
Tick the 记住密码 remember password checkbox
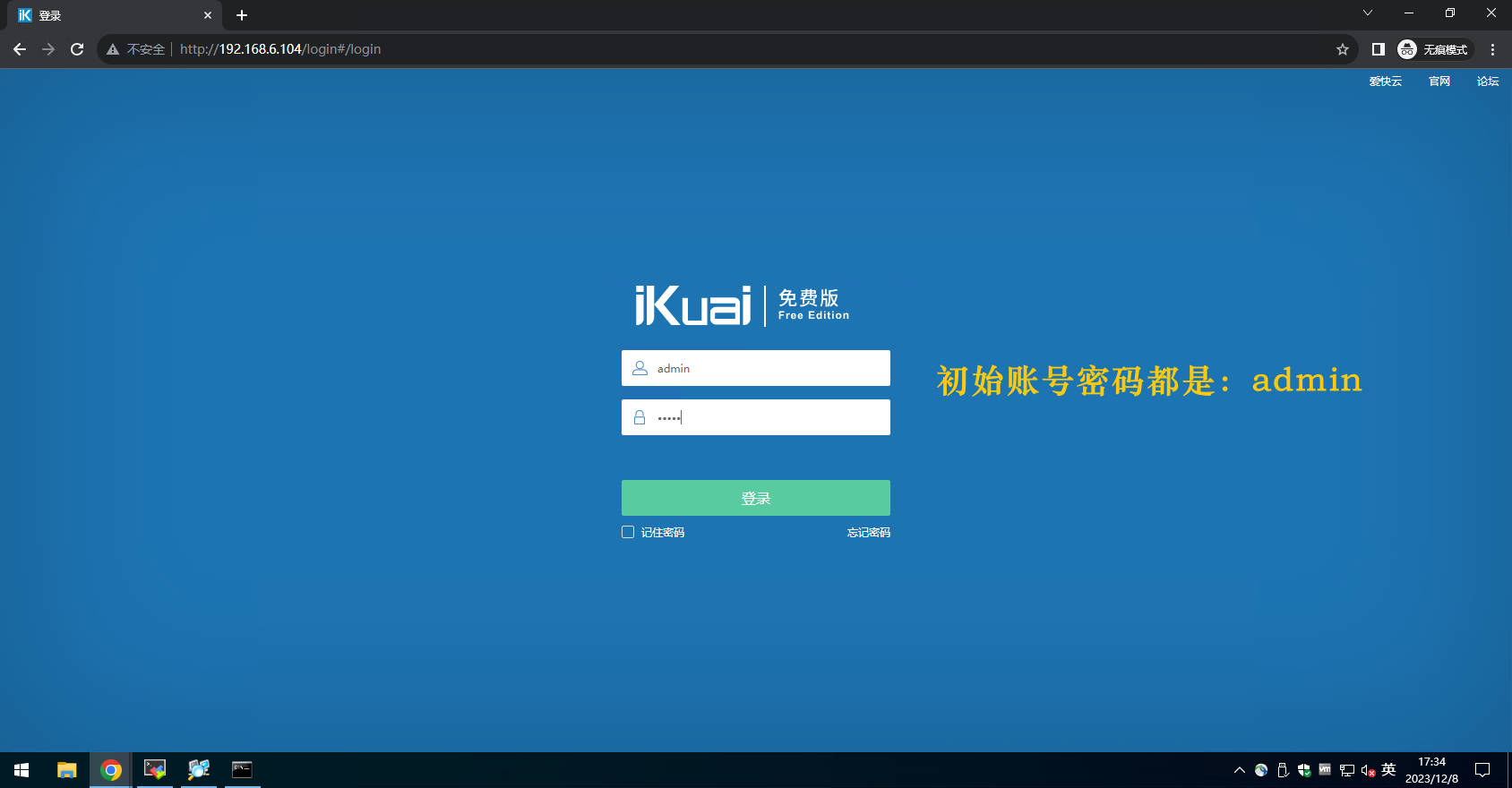pyautogui.click(x=628, y=532)
